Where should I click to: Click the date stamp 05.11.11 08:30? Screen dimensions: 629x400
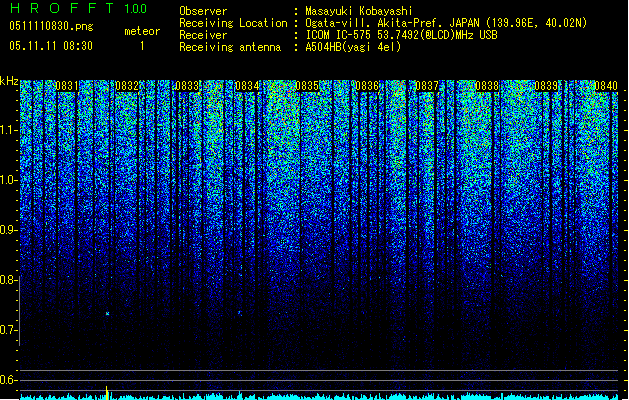pos(51,46)
